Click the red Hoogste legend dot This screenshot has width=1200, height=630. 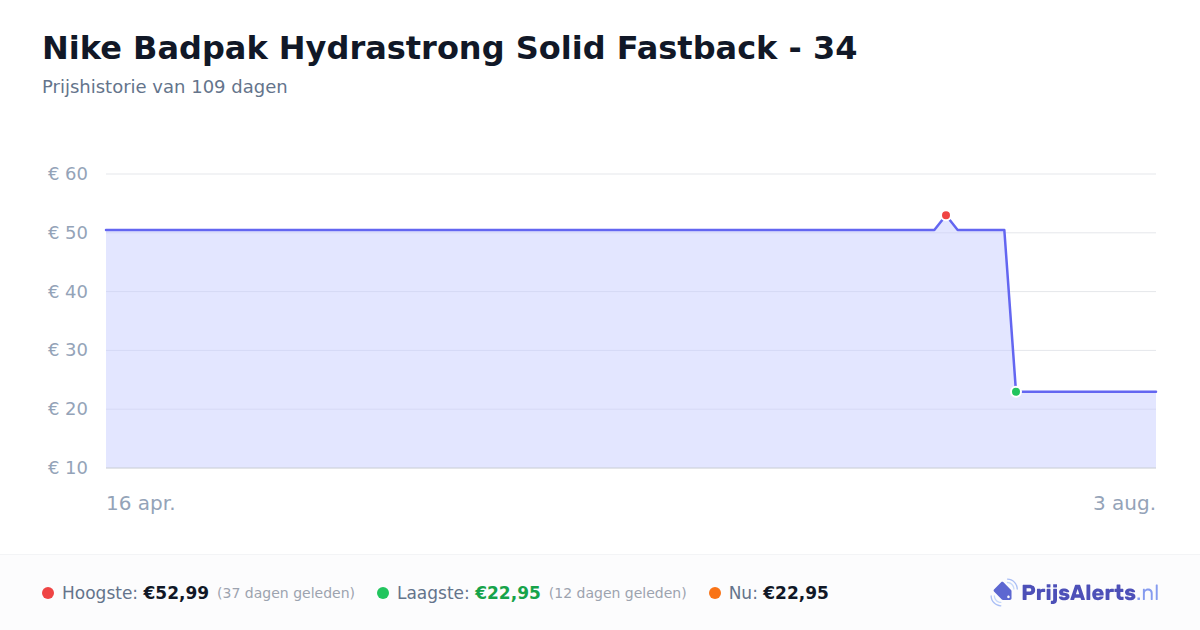[x=48, y=593]
